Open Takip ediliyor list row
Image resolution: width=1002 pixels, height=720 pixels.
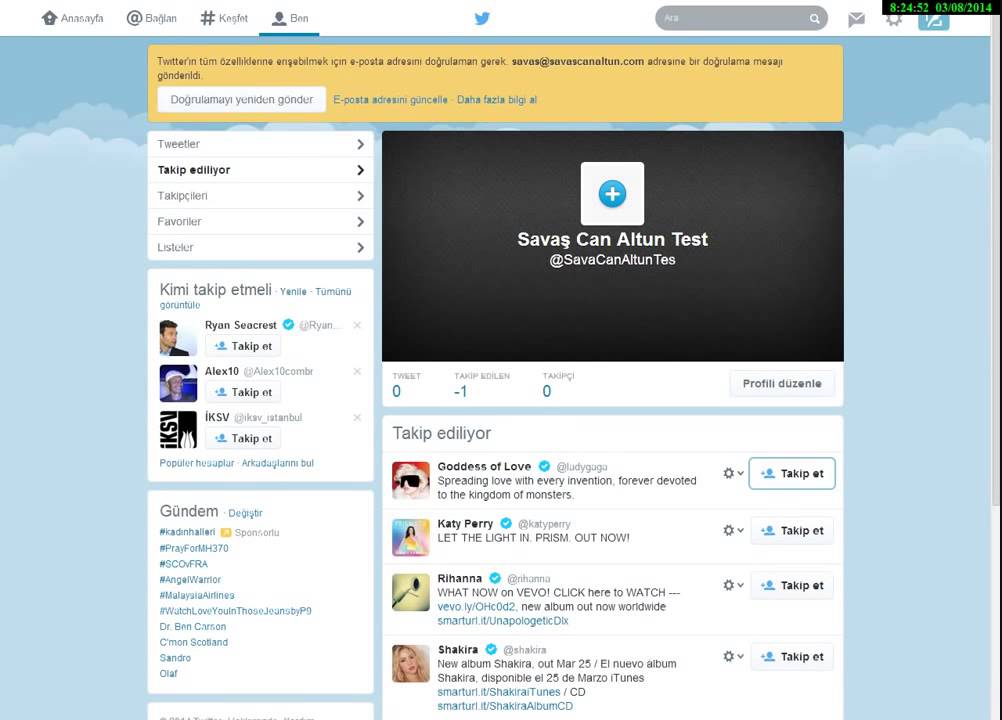[260, 170]
